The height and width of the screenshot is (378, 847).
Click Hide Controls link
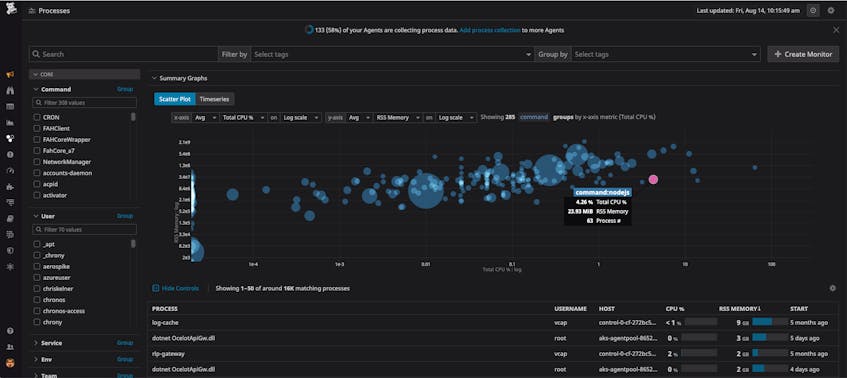coord(176,288)
